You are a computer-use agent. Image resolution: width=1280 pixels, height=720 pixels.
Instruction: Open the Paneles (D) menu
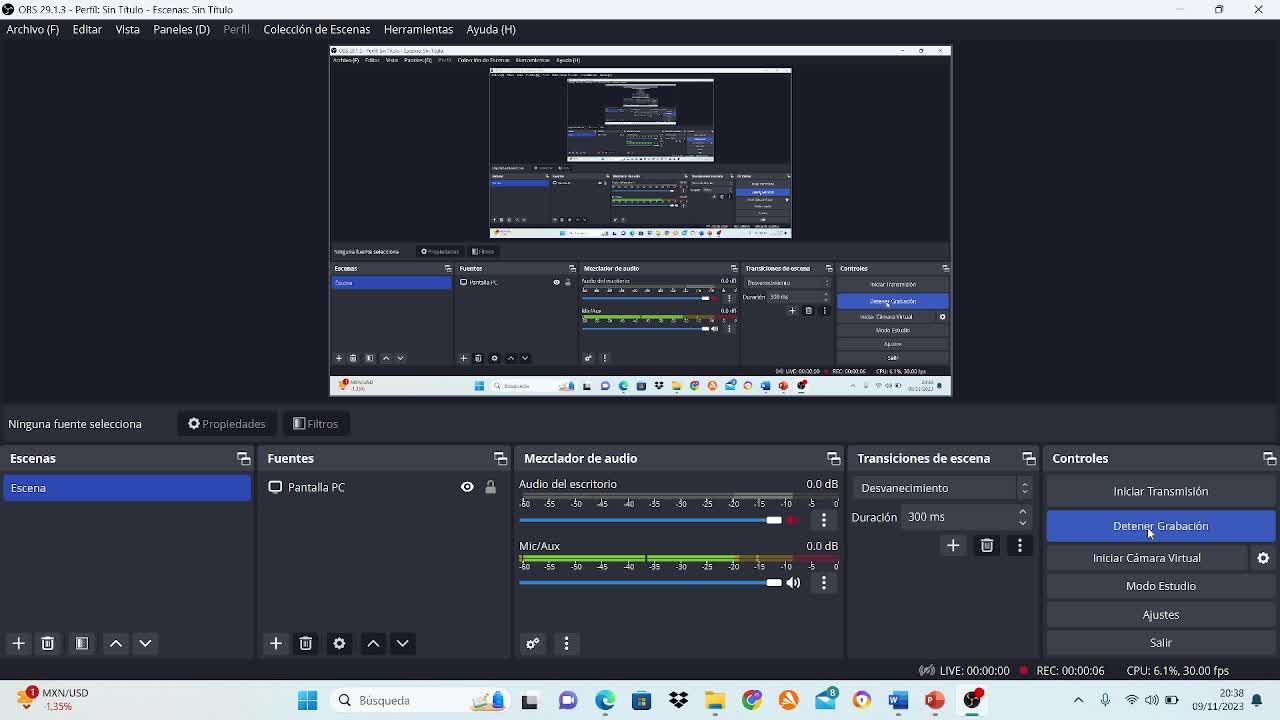(181, 29)
